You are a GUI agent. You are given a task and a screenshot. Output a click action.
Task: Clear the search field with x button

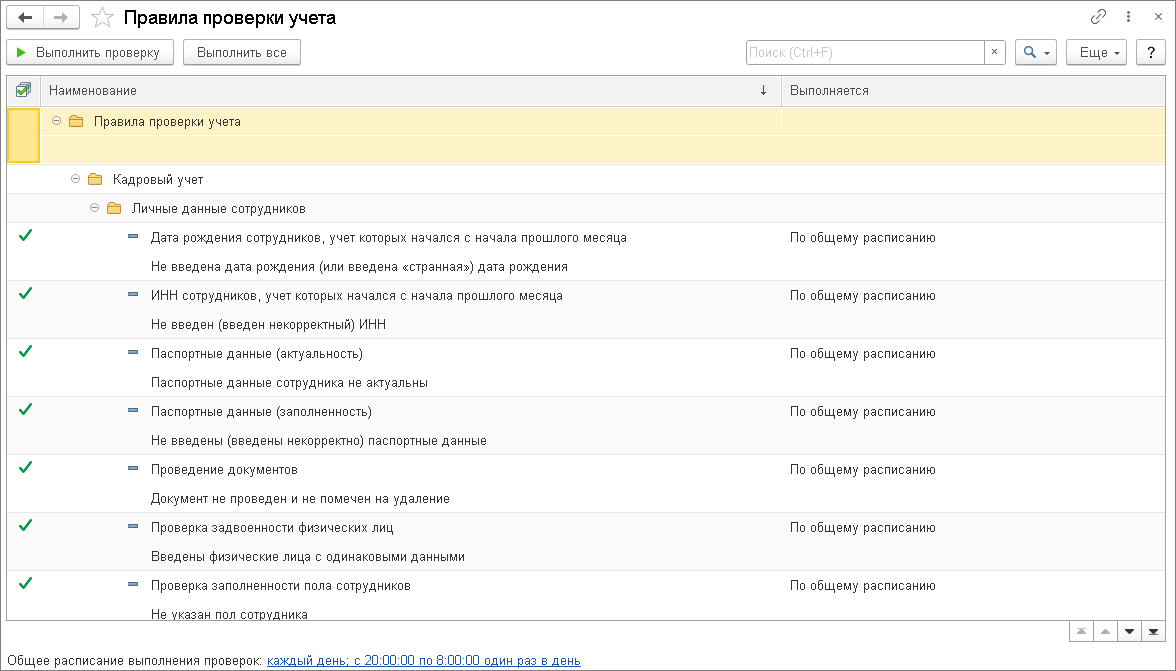[x=995, y=52]
